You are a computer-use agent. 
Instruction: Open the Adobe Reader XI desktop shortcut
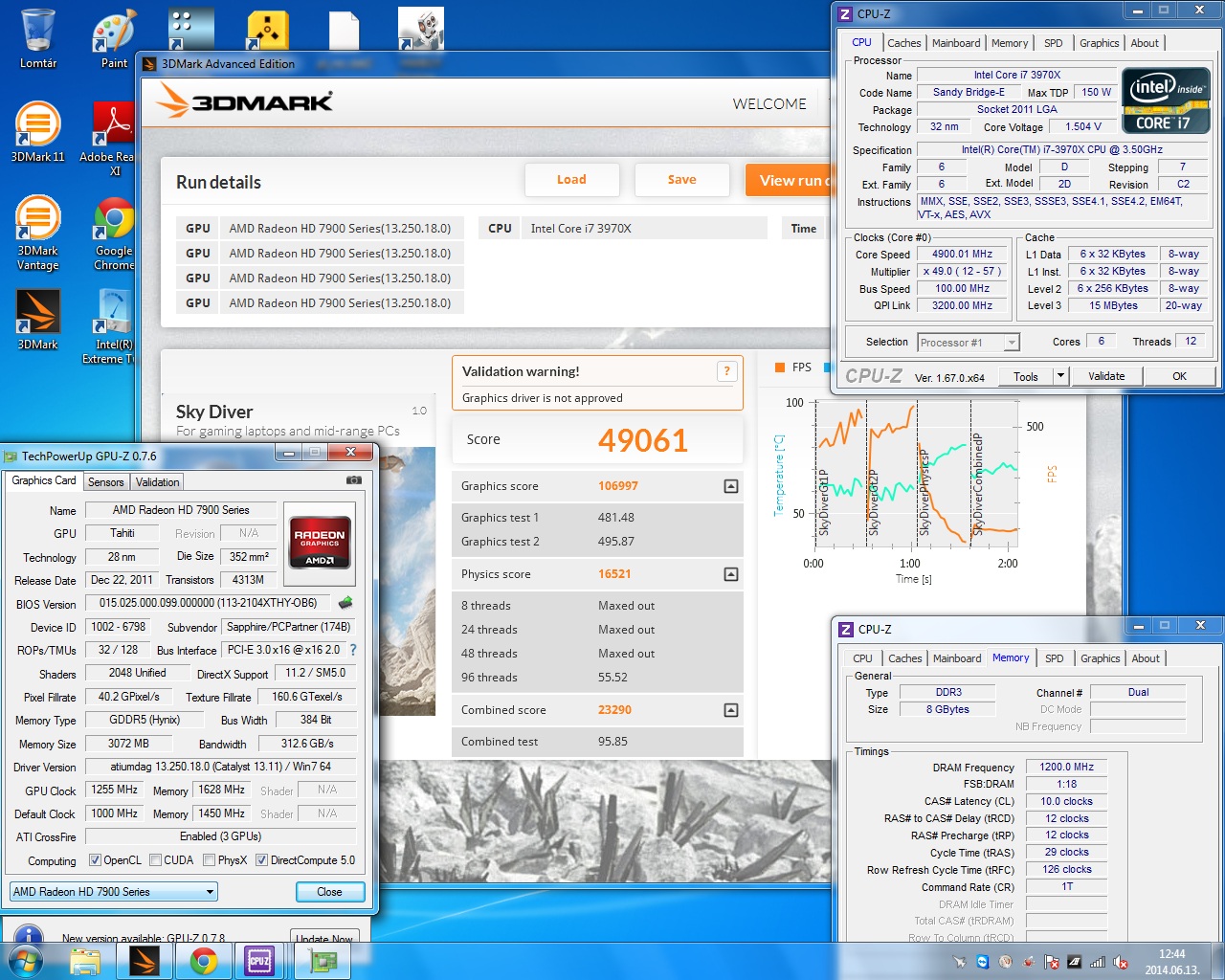pyautogui.click(x=114, y=139)
